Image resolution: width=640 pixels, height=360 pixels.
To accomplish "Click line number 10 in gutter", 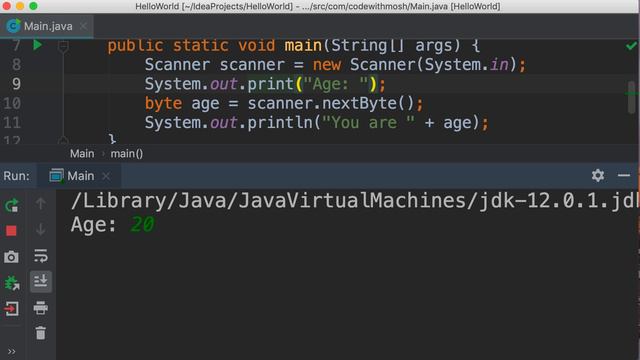I will (12, 103).
